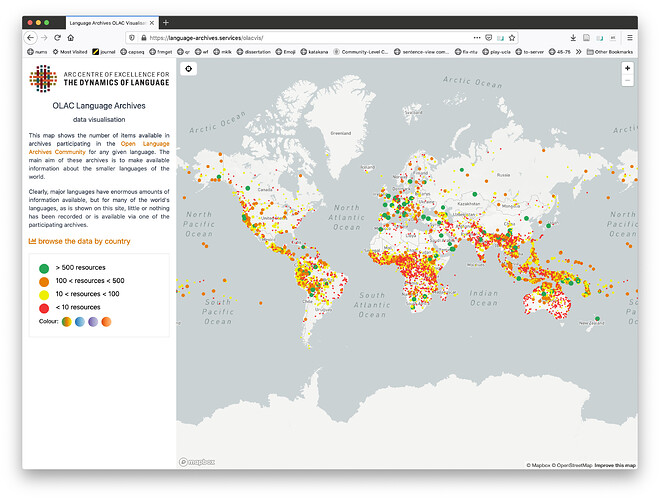Select the Language Archives OLAC Visualisation tab
This screenshot has width=661, height=500.
tap(112, 23)
